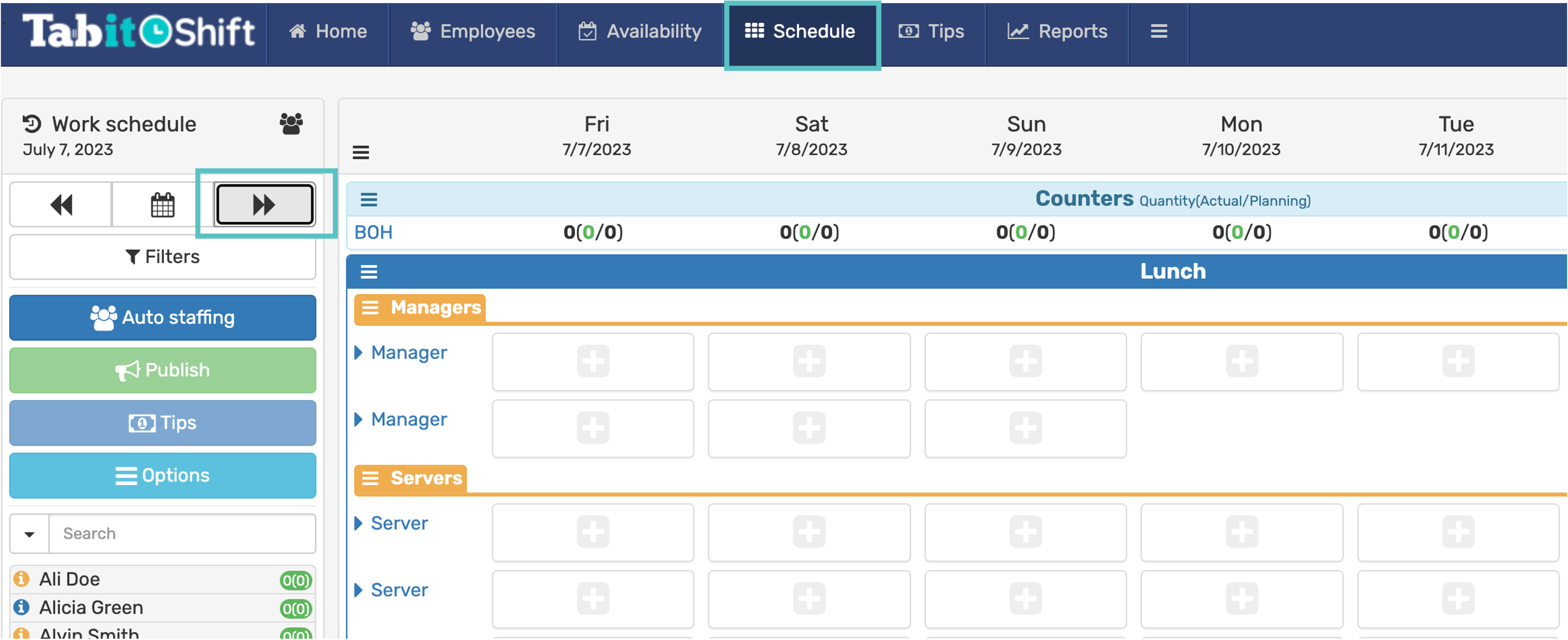
Task: Click the Counters section menu icon
Action: coord(369,199)
